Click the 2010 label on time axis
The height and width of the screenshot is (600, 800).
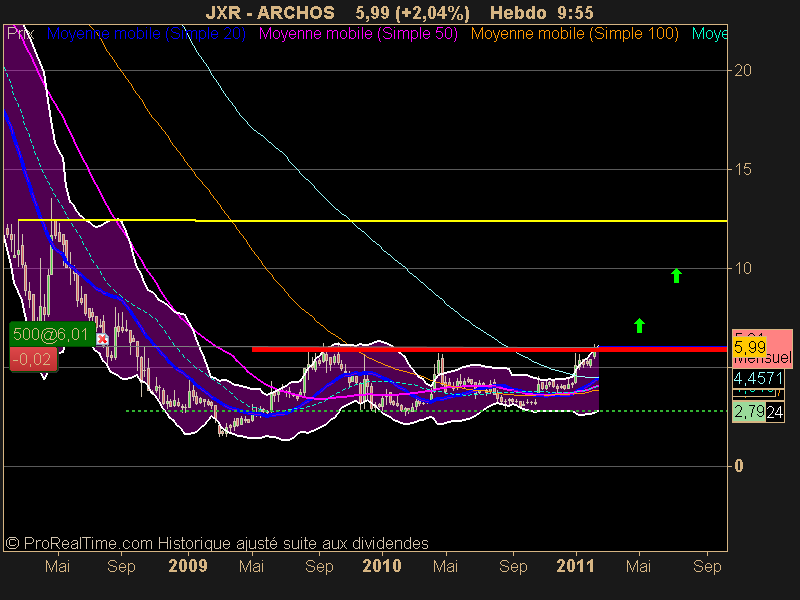(x=382, y=566)
